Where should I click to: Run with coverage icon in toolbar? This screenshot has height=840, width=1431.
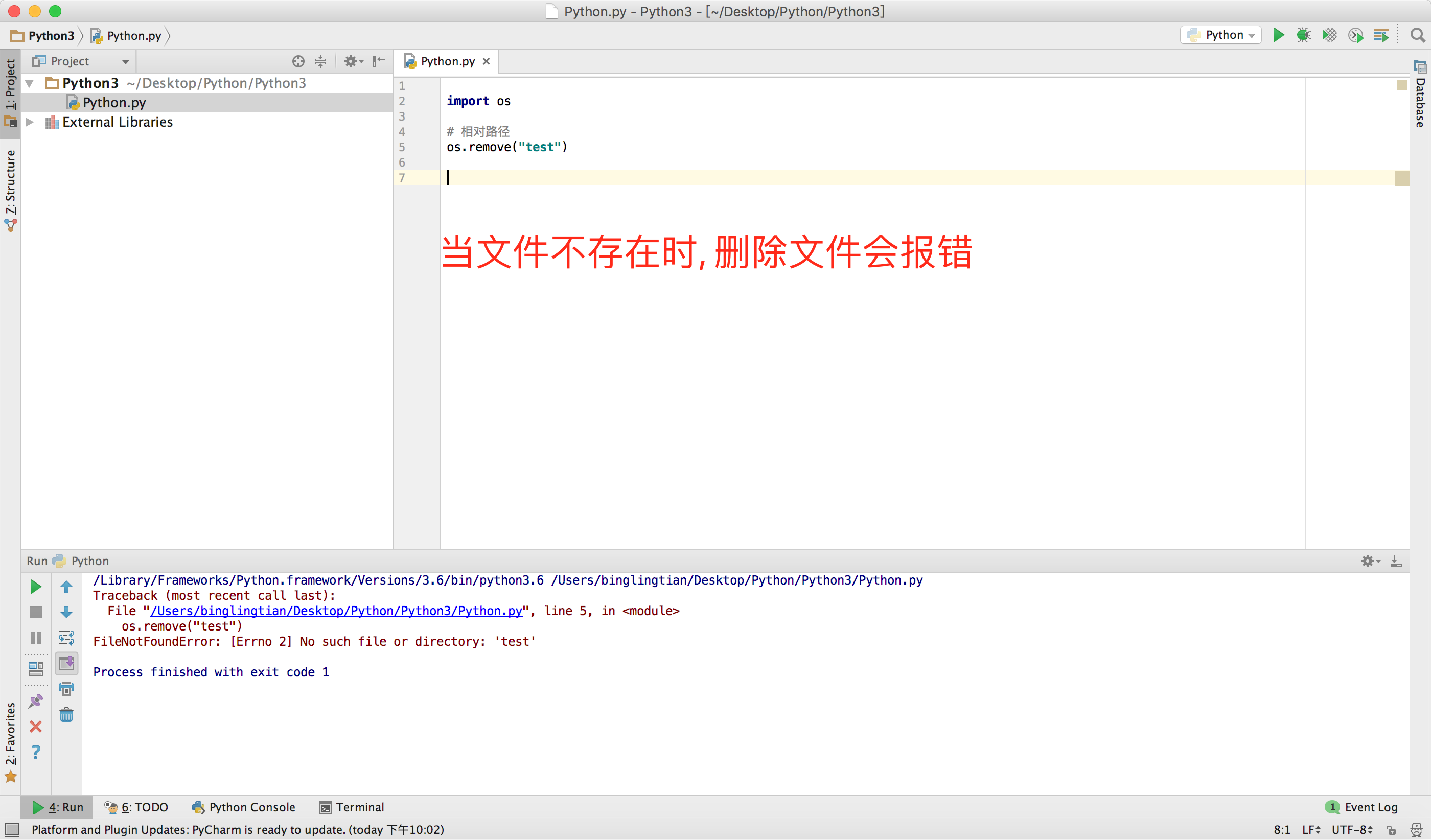pyautogui.click(x=1329, y=35)
